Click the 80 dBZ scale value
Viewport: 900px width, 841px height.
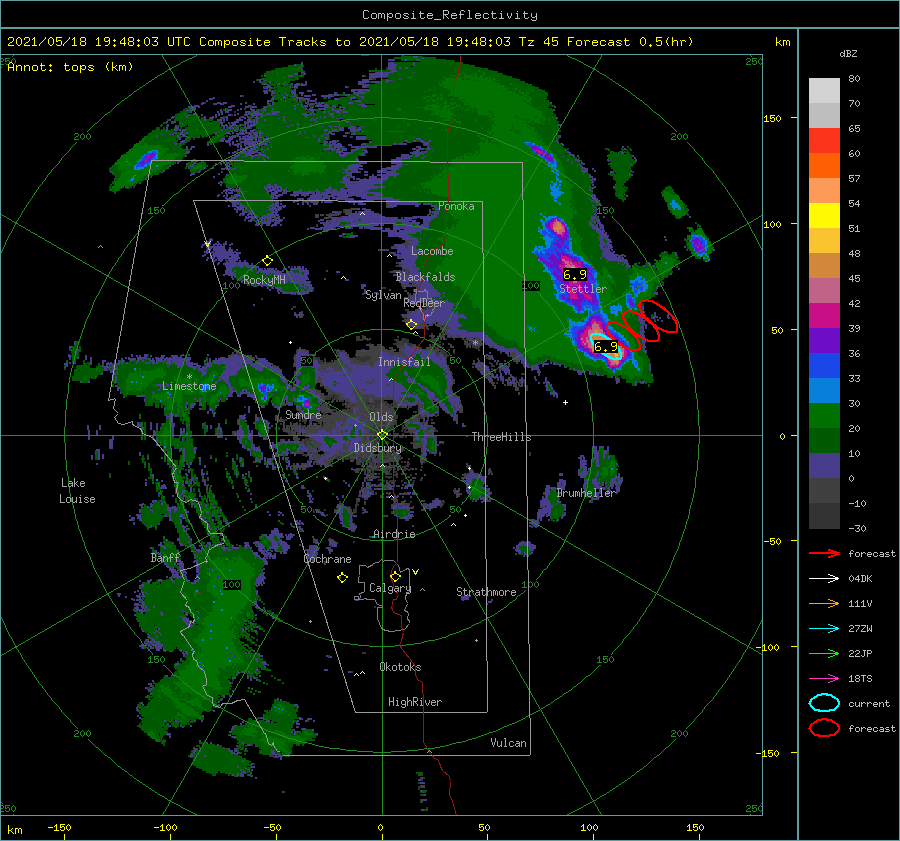pyautogui.click(x=854, y=79)
